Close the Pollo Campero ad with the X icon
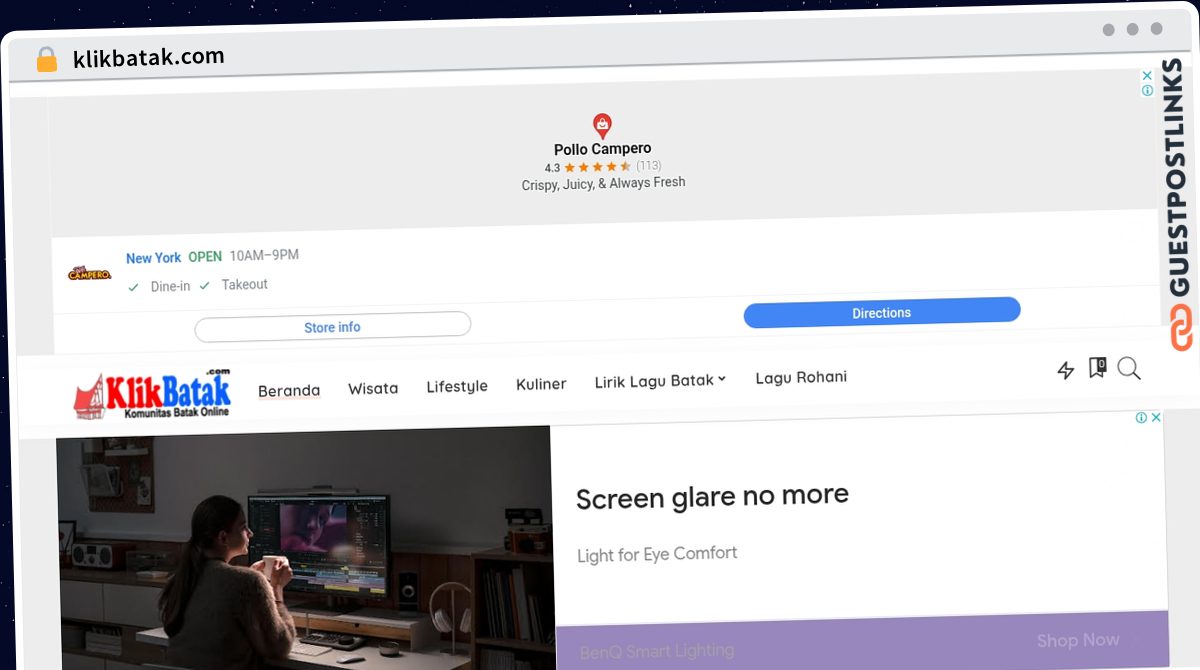The image size is (1200, 670). 1147,76
